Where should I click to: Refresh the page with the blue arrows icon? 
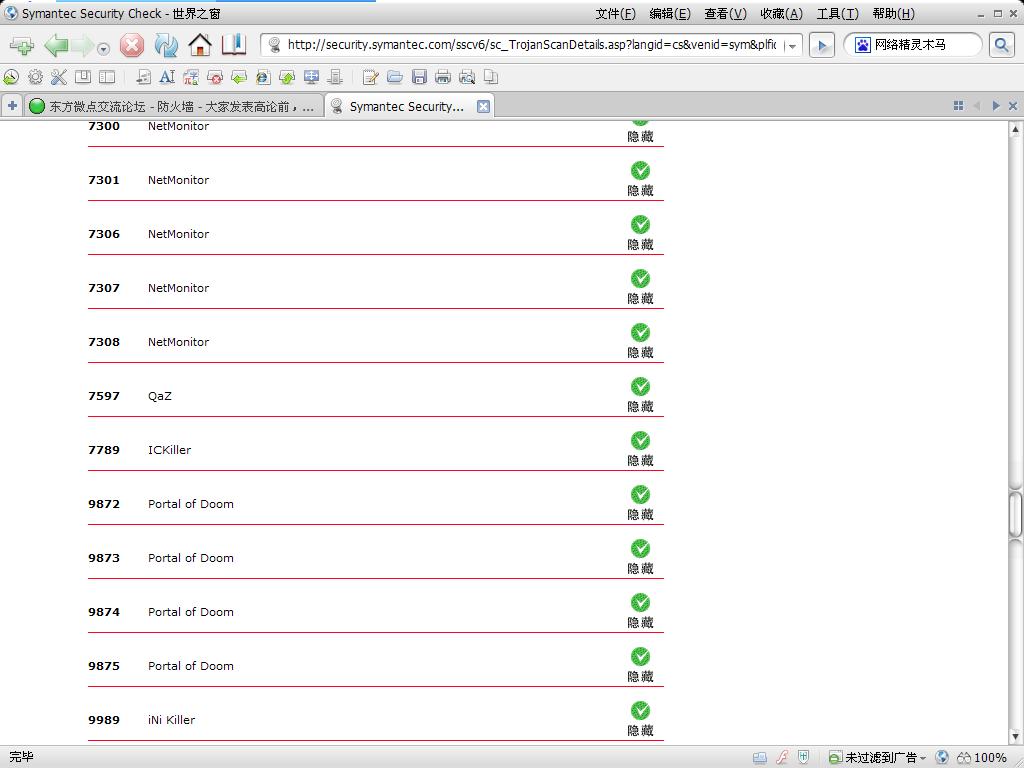[x=166, y=46]
